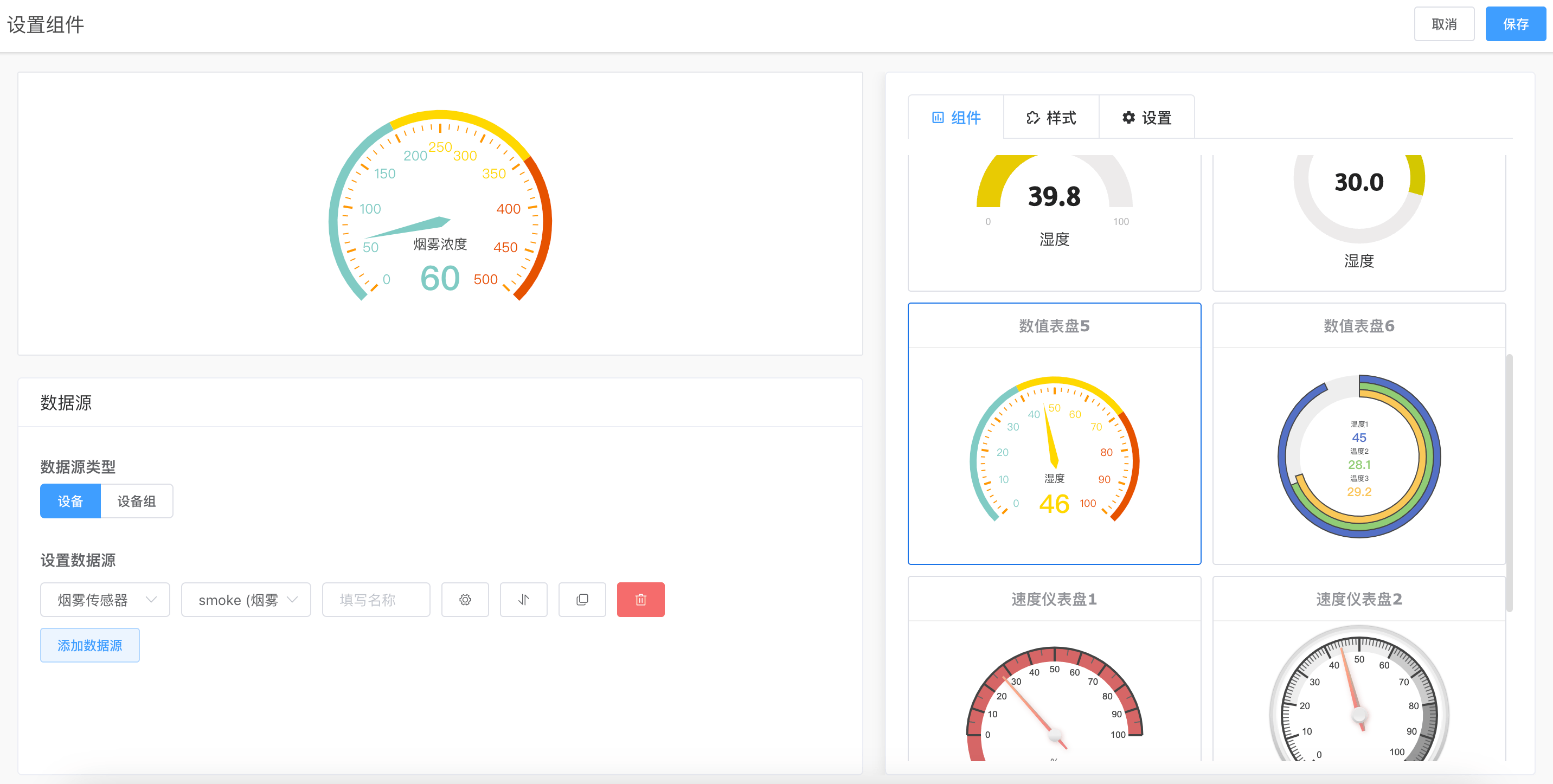Click the sort/swap arrows icon button
The image size is (1553, 784).
(x=523, y=600)
